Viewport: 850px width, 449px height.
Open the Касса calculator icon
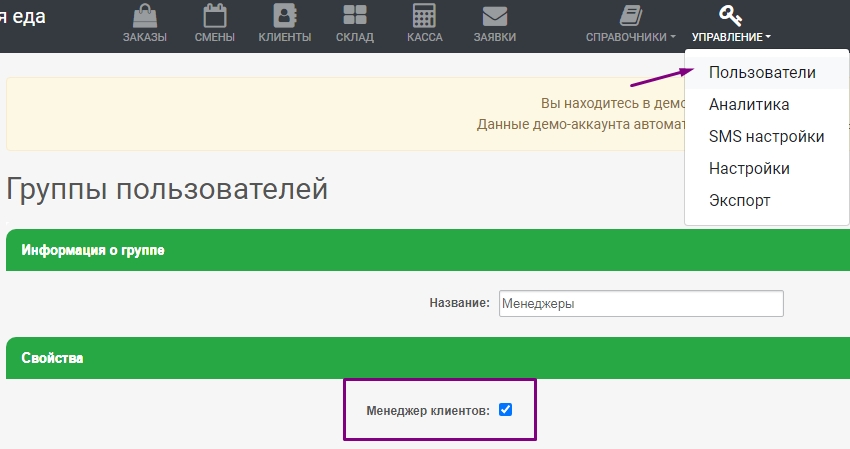pos(424,16)
